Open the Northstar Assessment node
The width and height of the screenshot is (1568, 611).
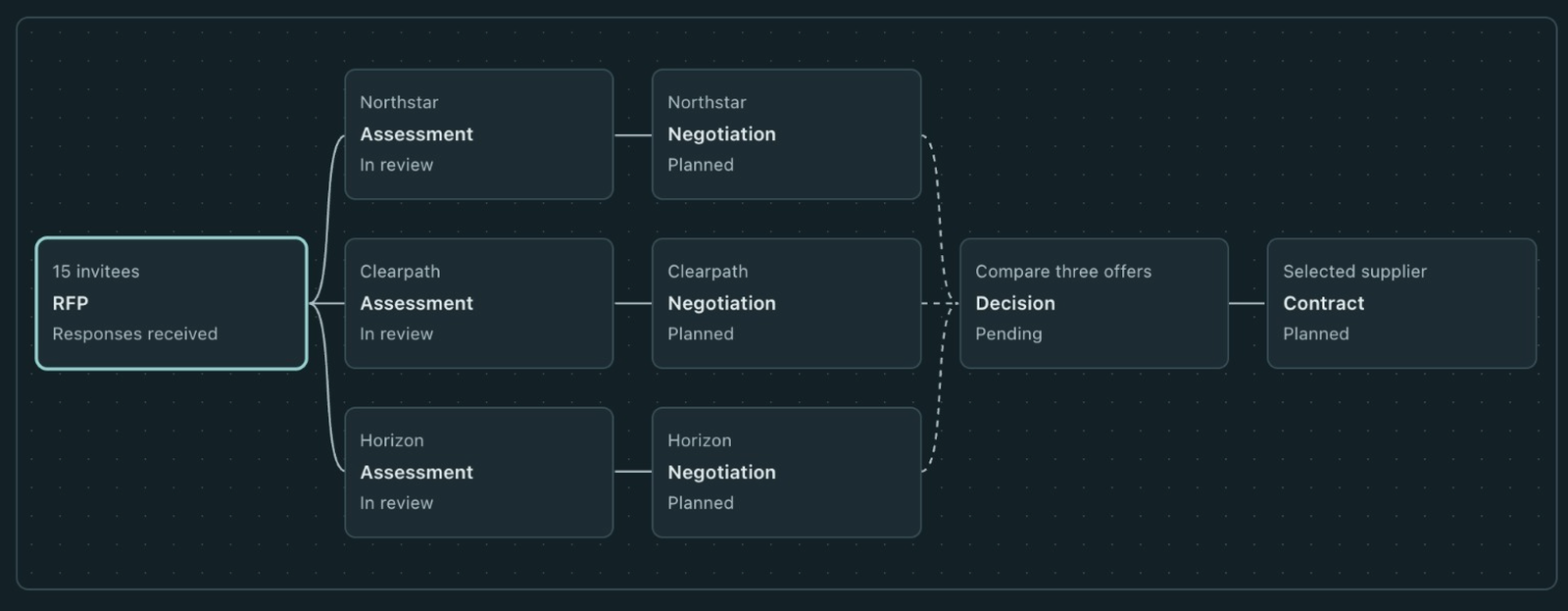[x=479, y=134]
